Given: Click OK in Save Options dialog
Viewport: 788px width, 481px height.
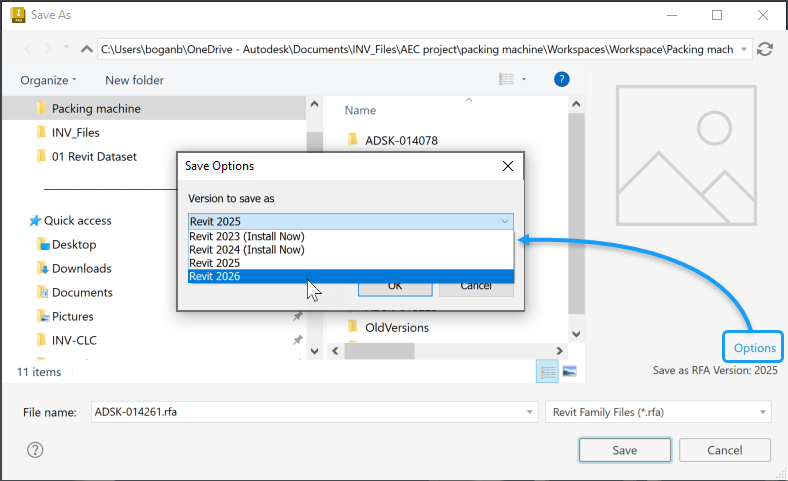Looking at the screenshot, I should pos(395,289).
